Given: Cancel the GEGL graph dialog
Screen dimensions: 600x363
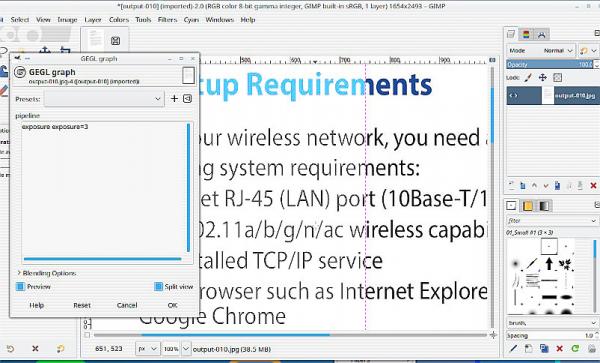Looking at the screenshot, I should coord(127,305).
